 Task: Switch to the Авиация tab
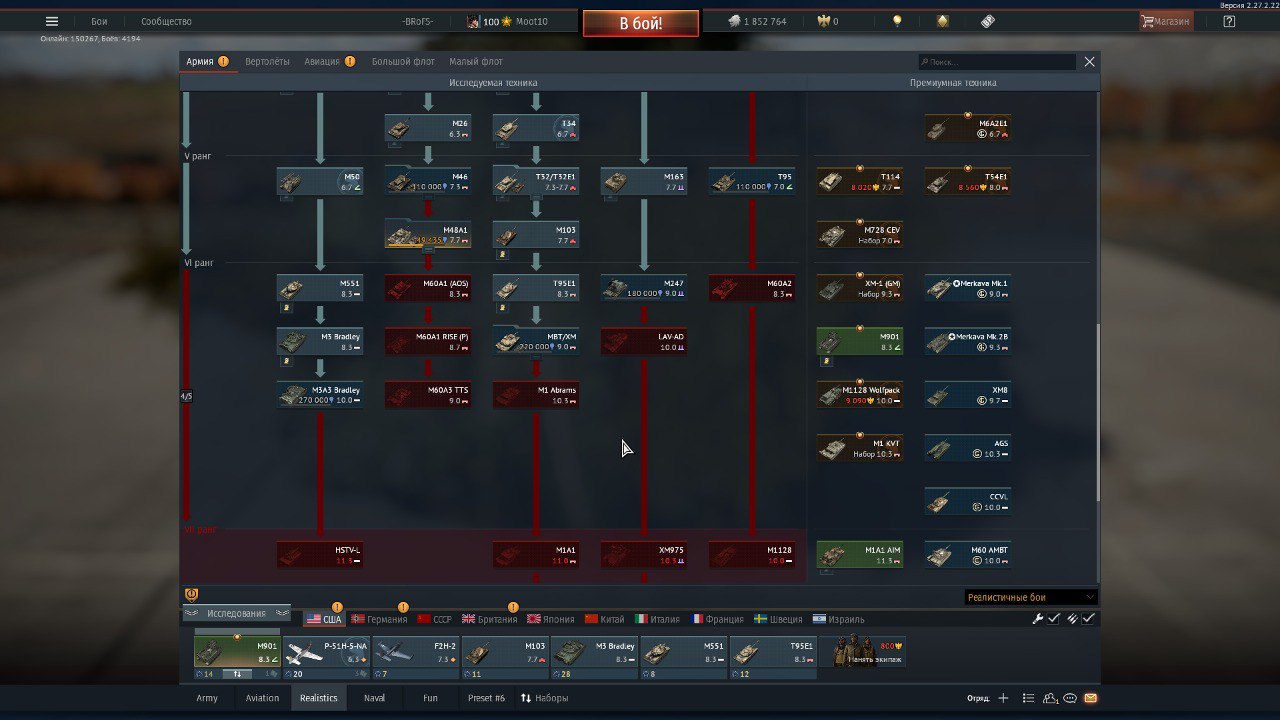[322, 62]
